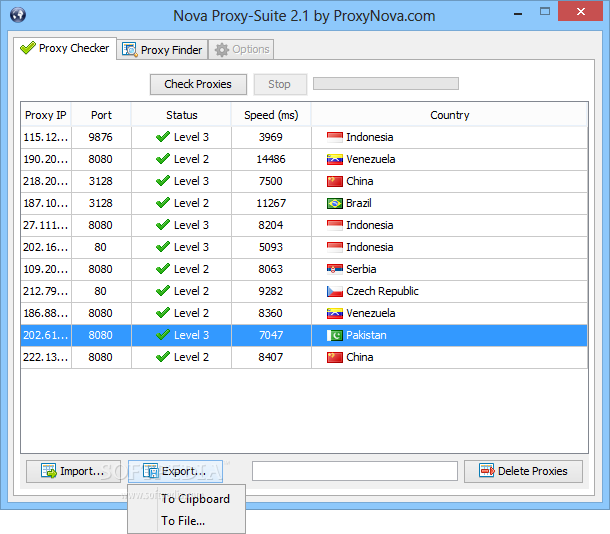Click the Import button's table icon
The width and height of the screenshot is (610, 534).
coord(49,471)
